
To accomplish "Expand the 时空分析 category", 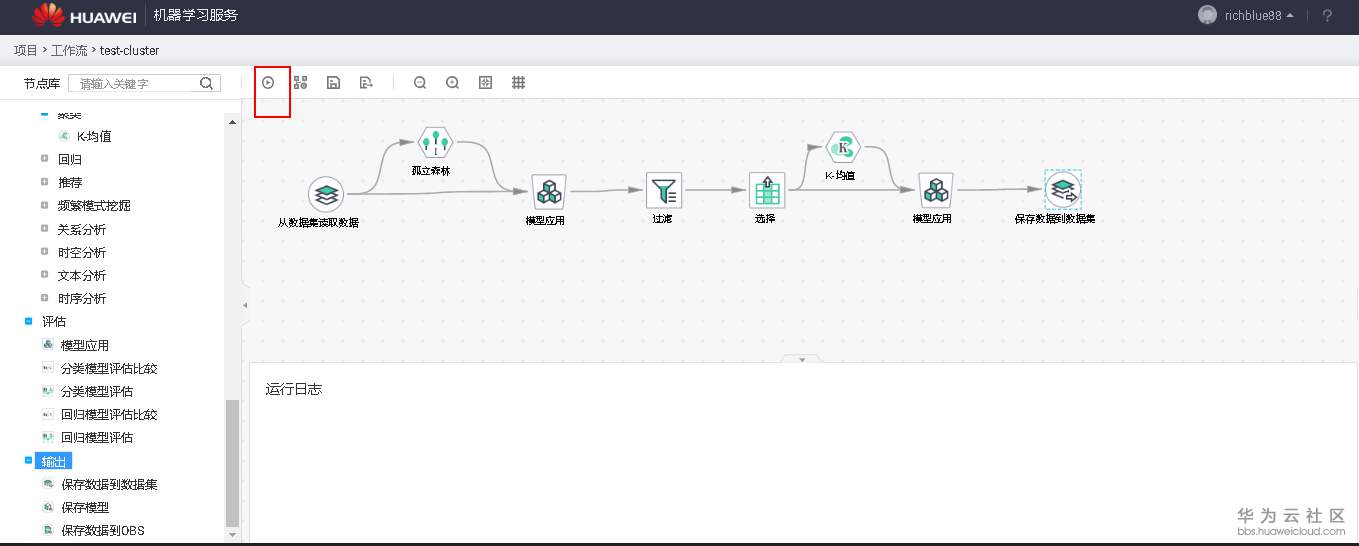I will (44, 252).
